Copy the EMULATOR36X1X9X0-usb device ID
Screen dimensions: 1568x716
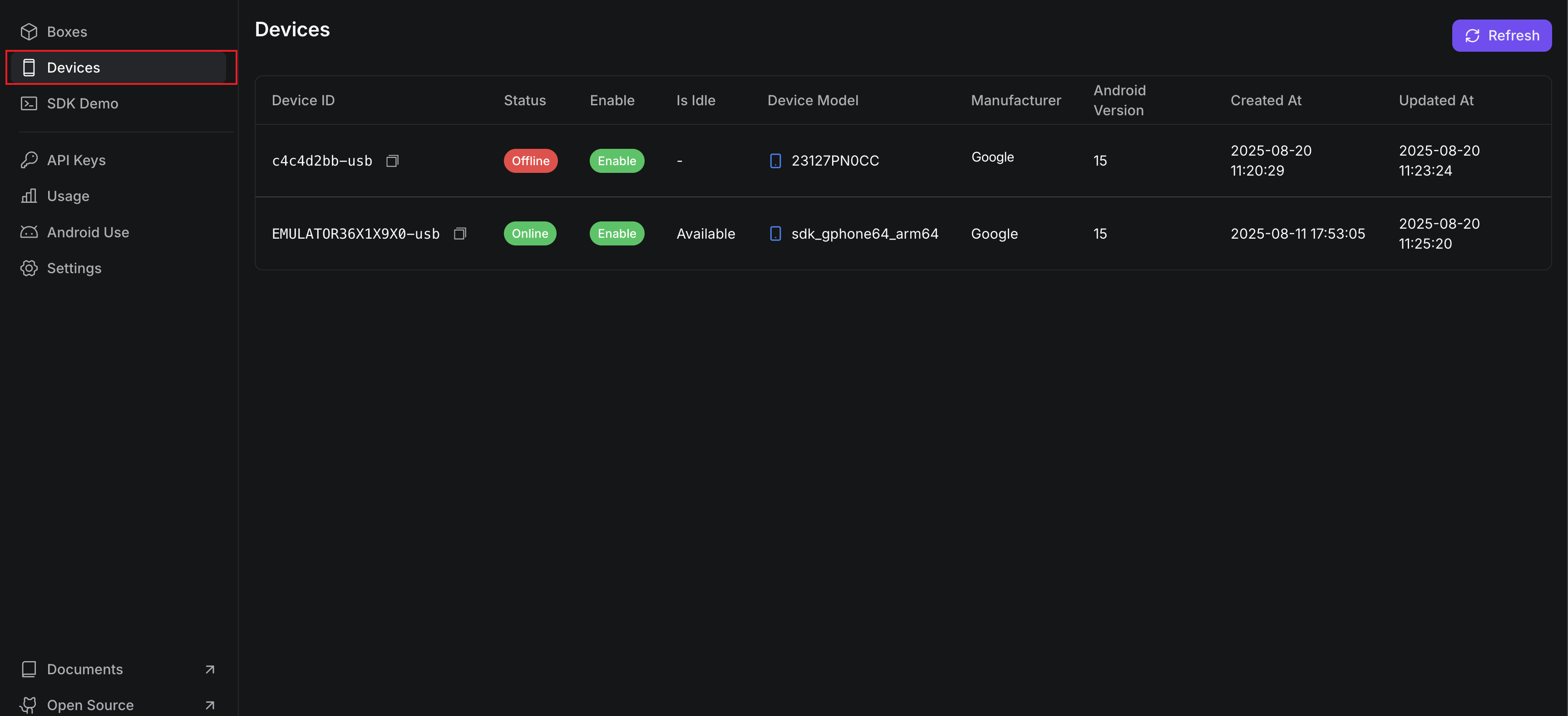[x=460, y=234]
